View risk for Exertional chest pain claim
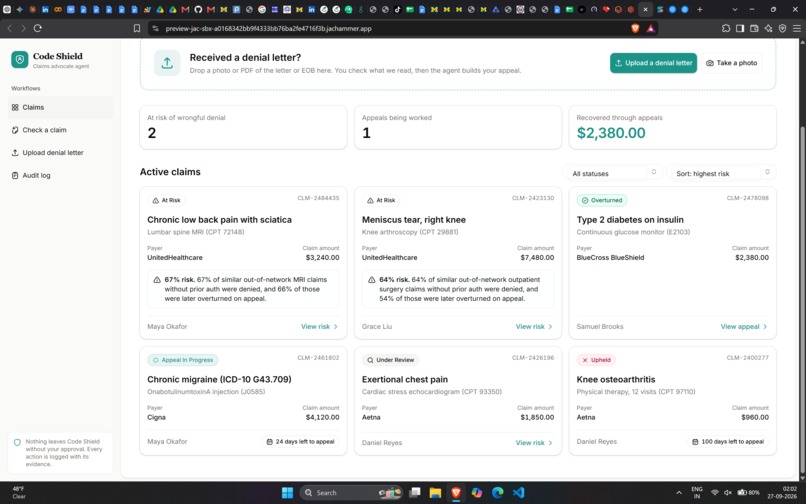The image size is (806, 504). click(x=534, y=443)
